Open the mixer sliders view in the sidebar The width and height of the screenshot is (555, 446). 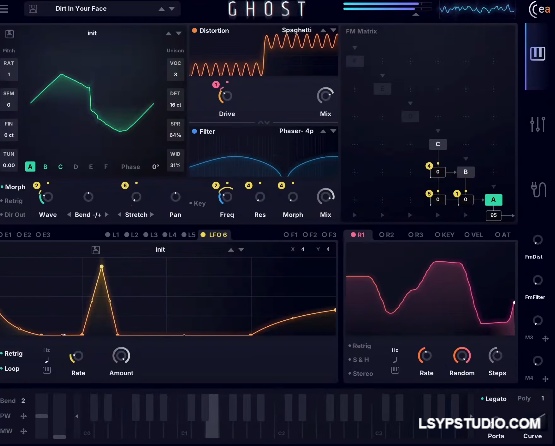(x=537, y=124)
